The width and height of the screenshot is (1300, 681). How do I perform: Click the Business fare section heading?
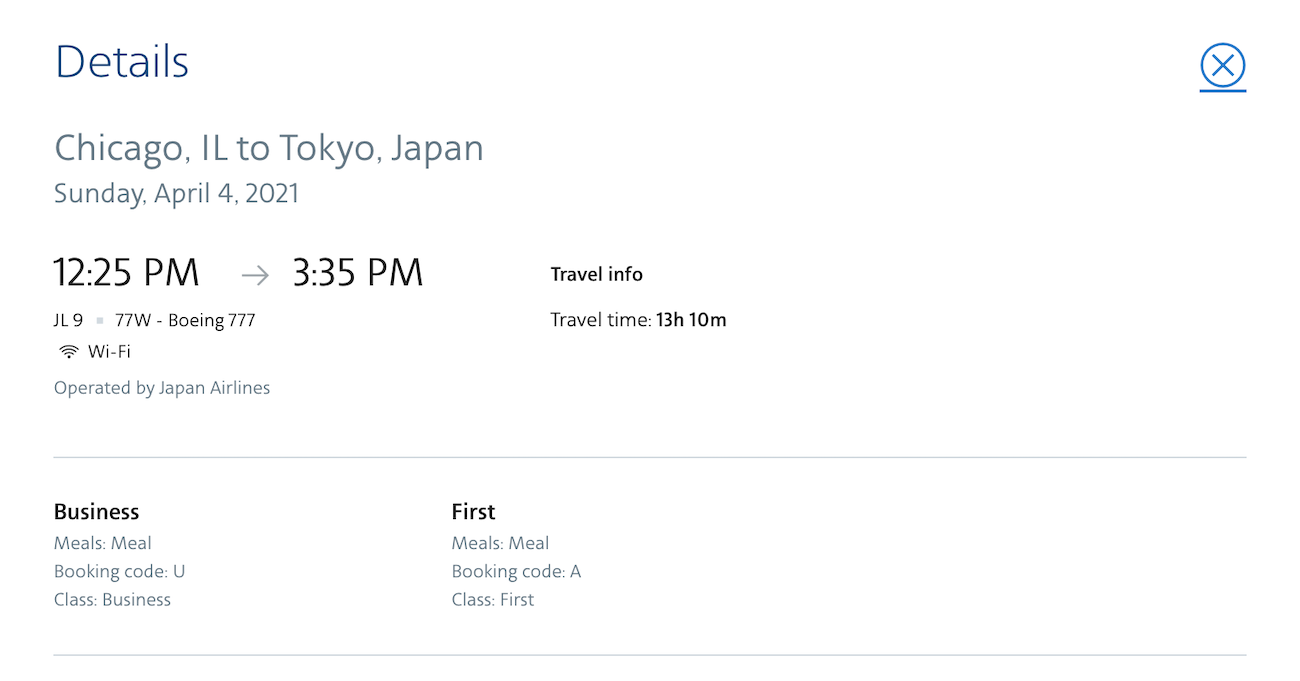point(96,511)
